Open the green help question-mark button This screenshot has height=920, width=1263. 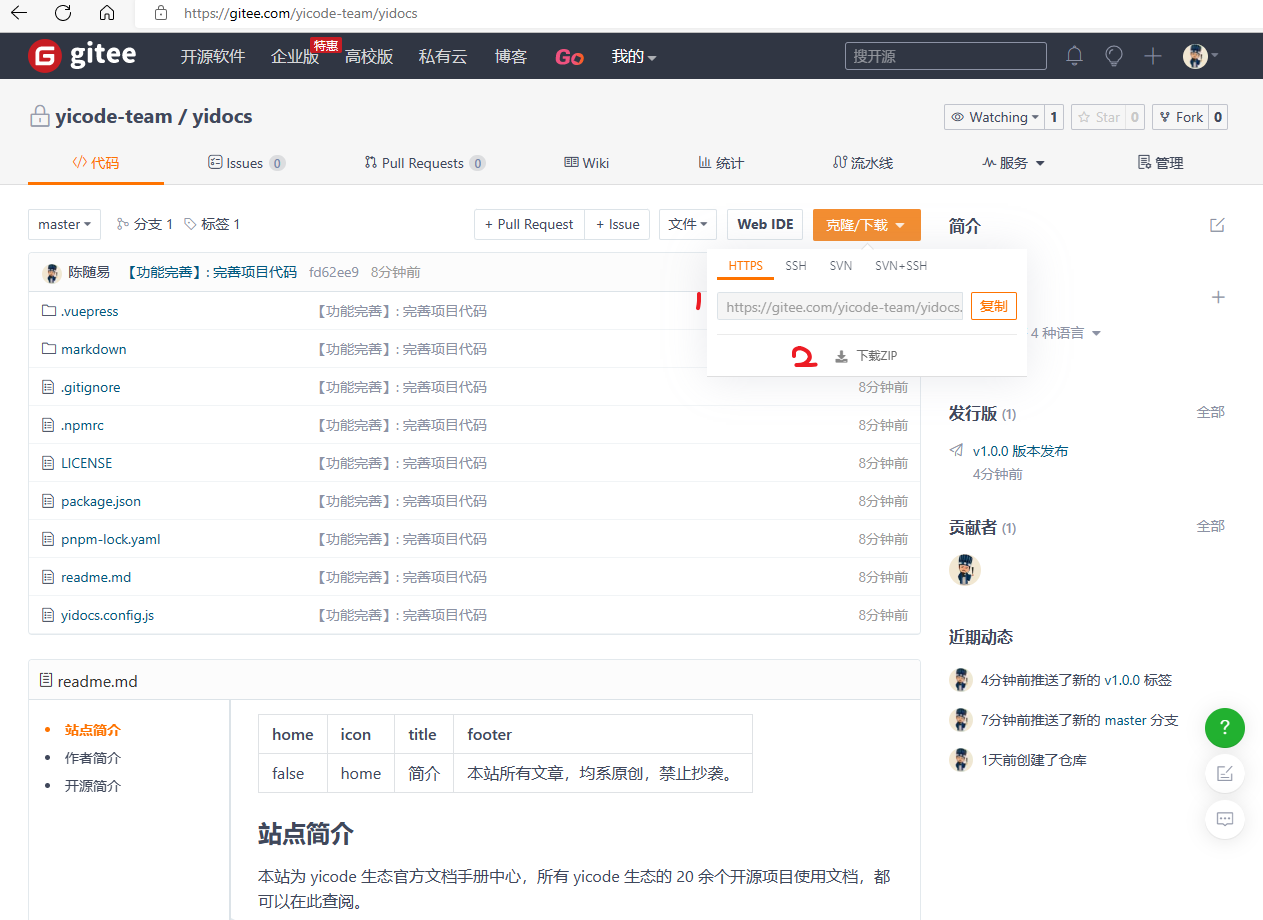pos(1225,727)
